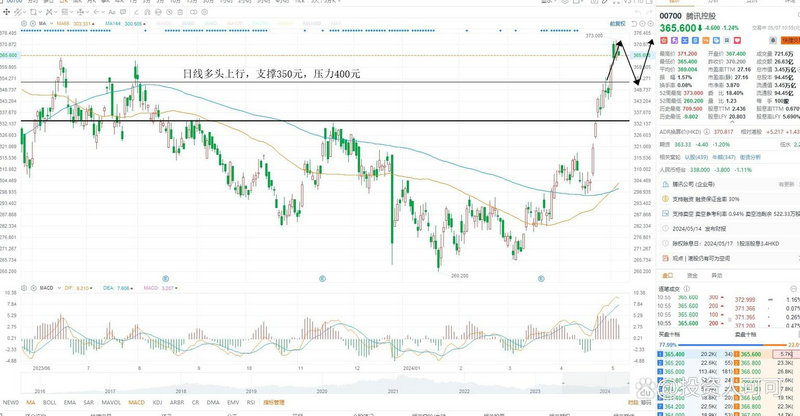Switch to the 资金 tab
800x416 pixels.
pyautogui.click(x=691, y=273)
